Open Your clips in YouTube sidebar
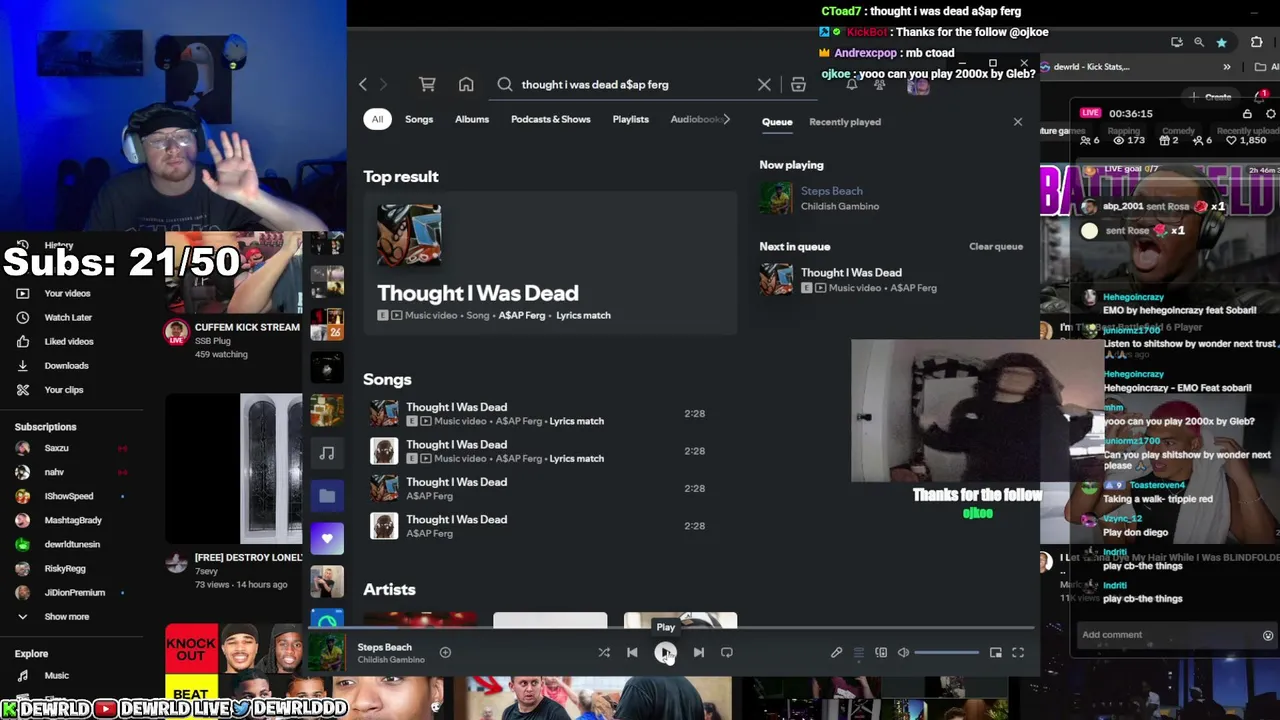Viewport: 1280px width, 720px height. (x=64, y=390)
